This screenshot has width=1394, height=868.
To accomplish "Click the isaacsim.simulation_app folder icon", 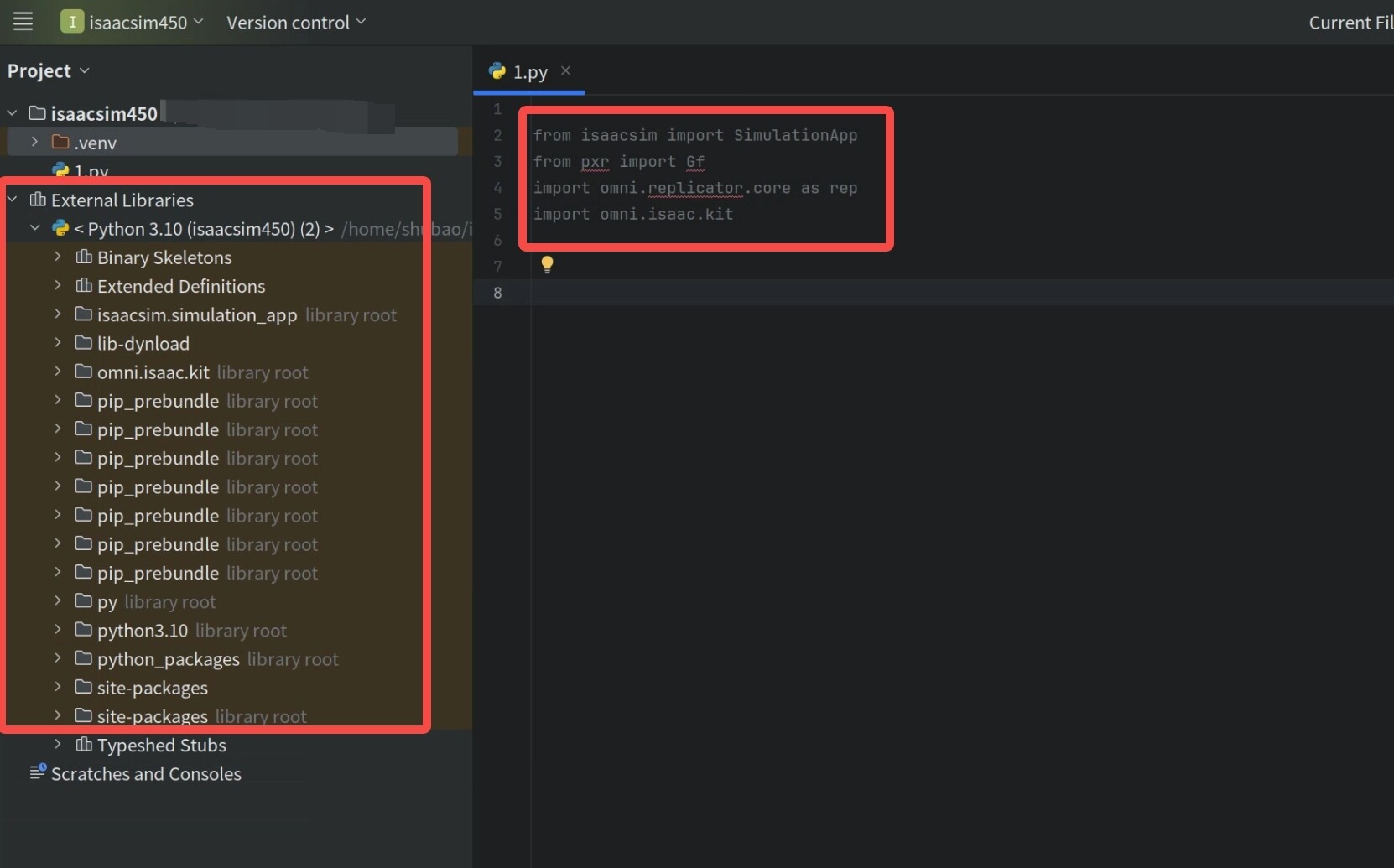I will pyautogui.click(x=84, y=314).
